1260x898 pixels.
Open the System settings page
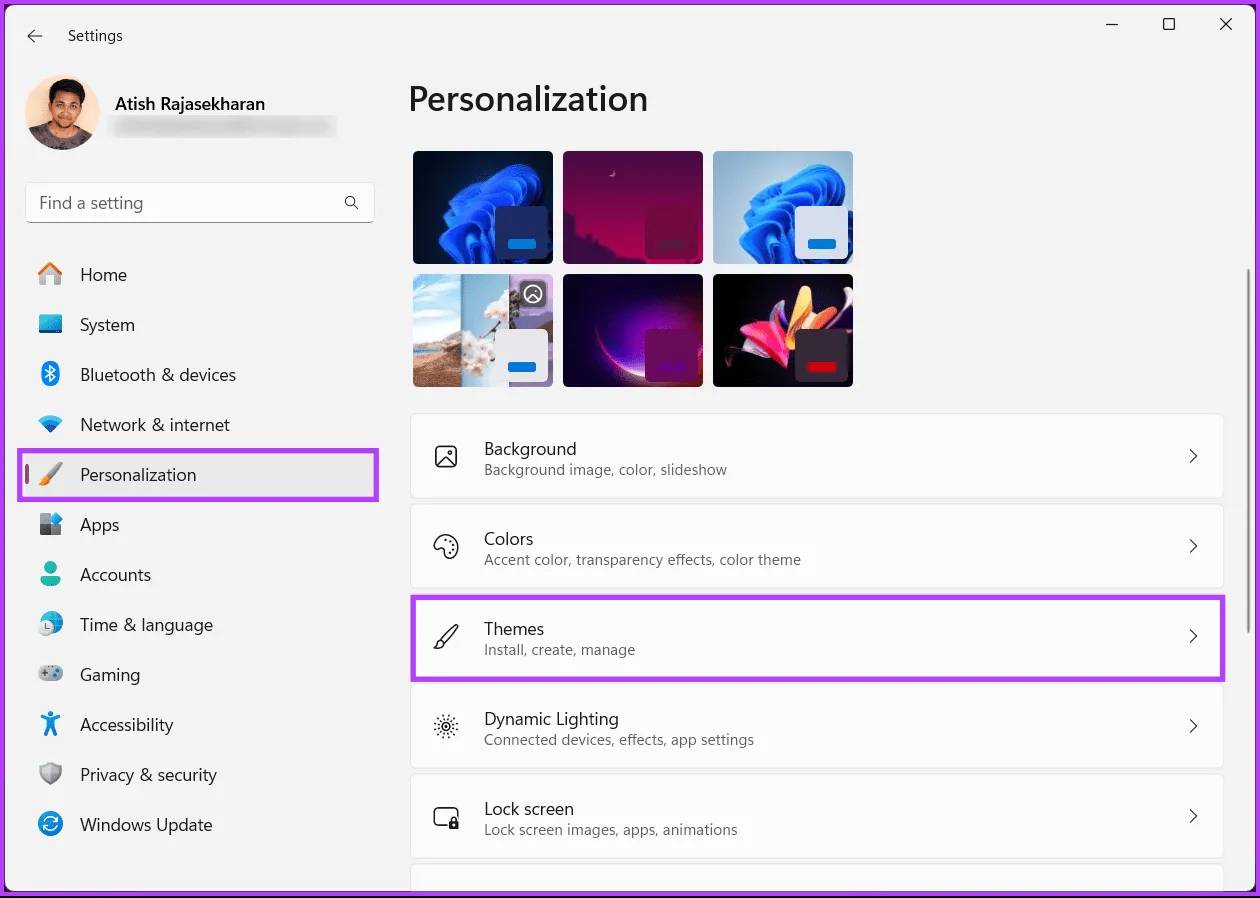107,325
